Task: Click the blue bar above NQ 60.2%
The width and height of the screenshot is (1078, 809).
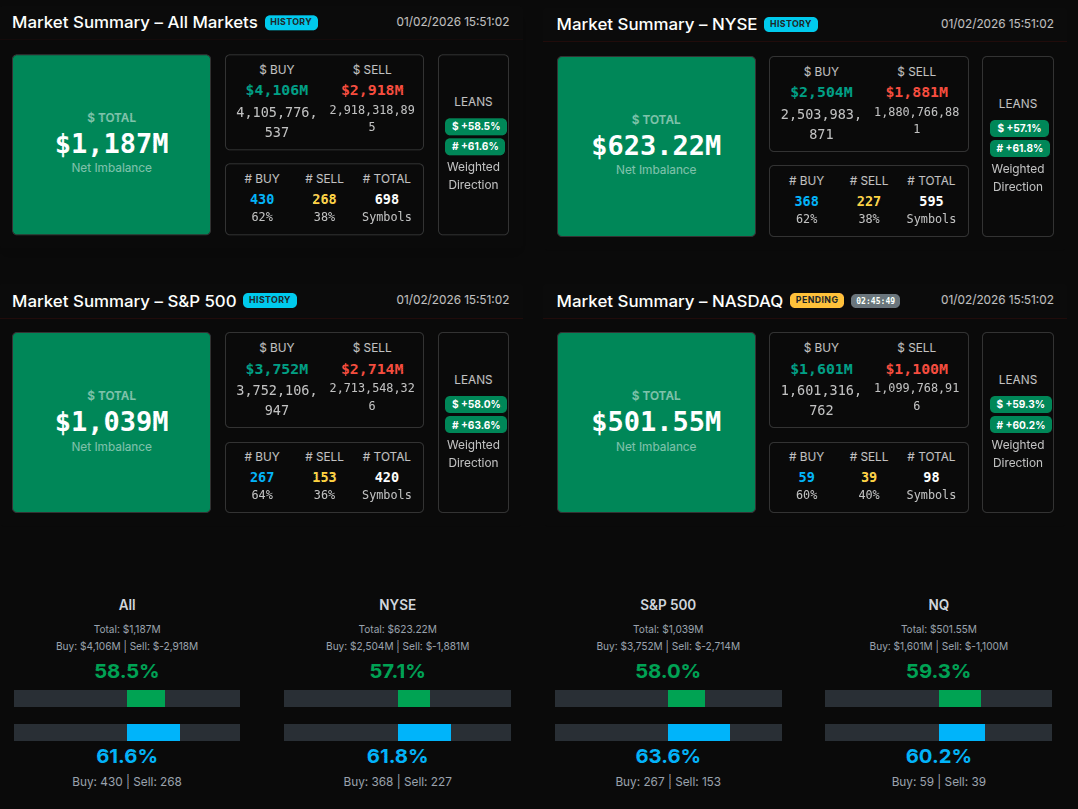Action: click(x=961, y=733)
